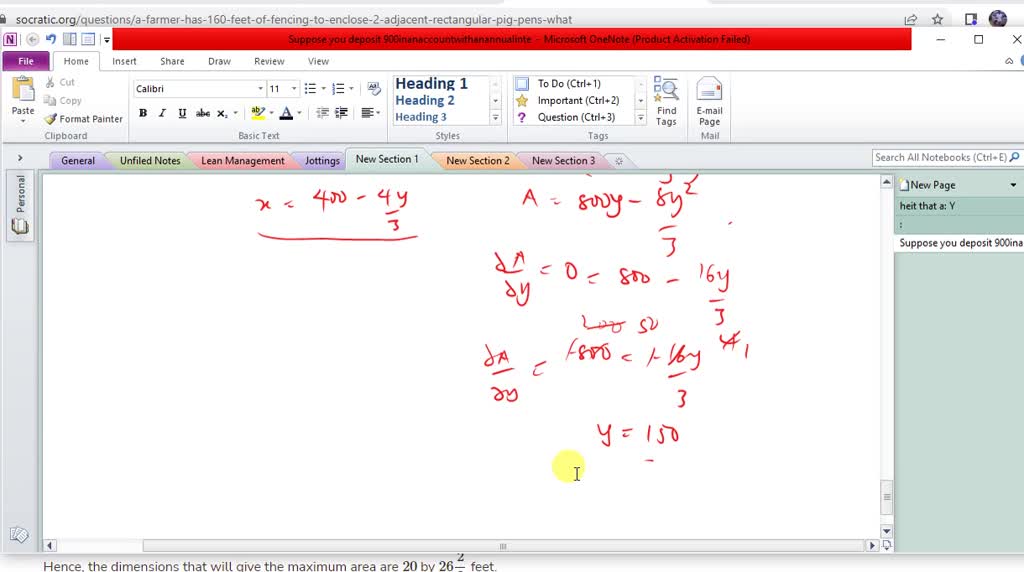Open the Lean Management section tab
This screenshot has width=1024, height=572.
point(242,161)
